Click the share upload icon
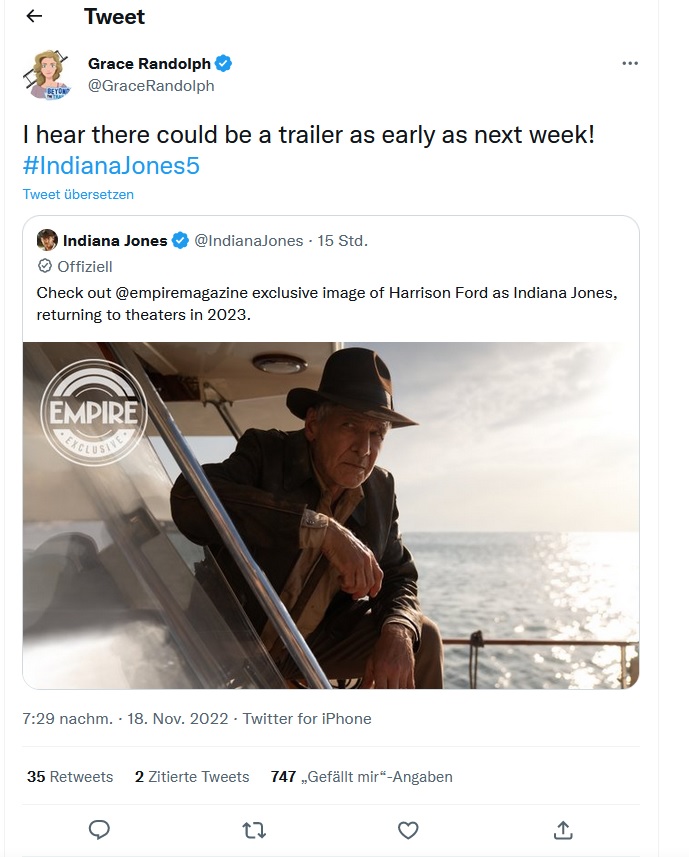Viewport: 689px width, 857px height. click(x=562, y=829)
